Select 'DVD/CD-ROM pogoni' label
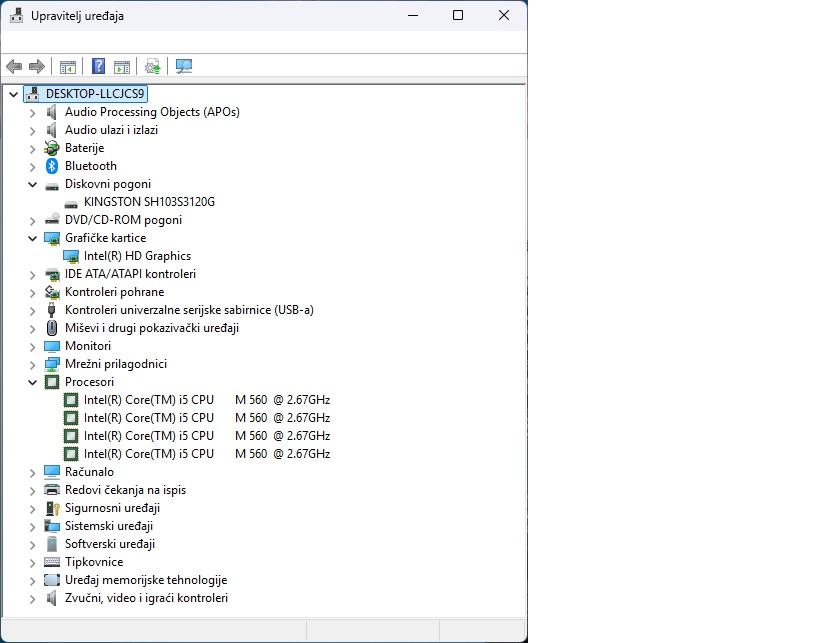The height and width of the screenshot is (643, 819). tap(123, 220)
